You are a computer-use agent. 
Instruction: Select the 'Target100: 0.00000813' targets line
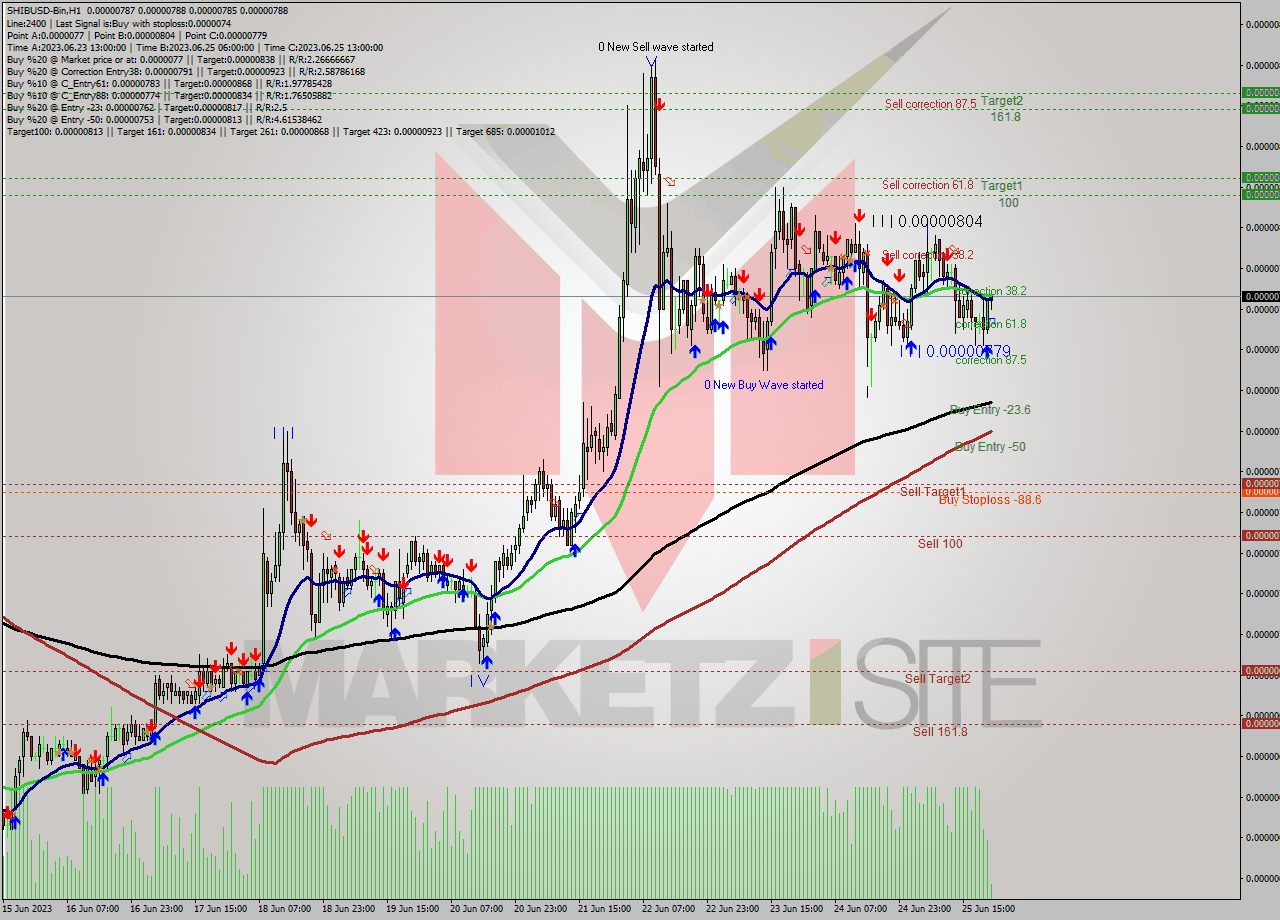tap(280, 131)
